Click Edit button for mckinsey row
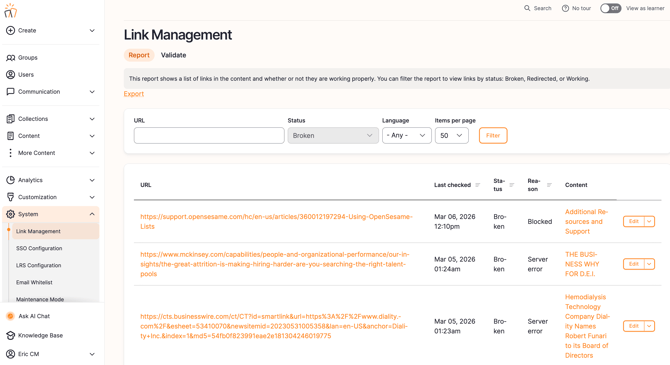Viewport: 670px width, 365px height. 634,264
